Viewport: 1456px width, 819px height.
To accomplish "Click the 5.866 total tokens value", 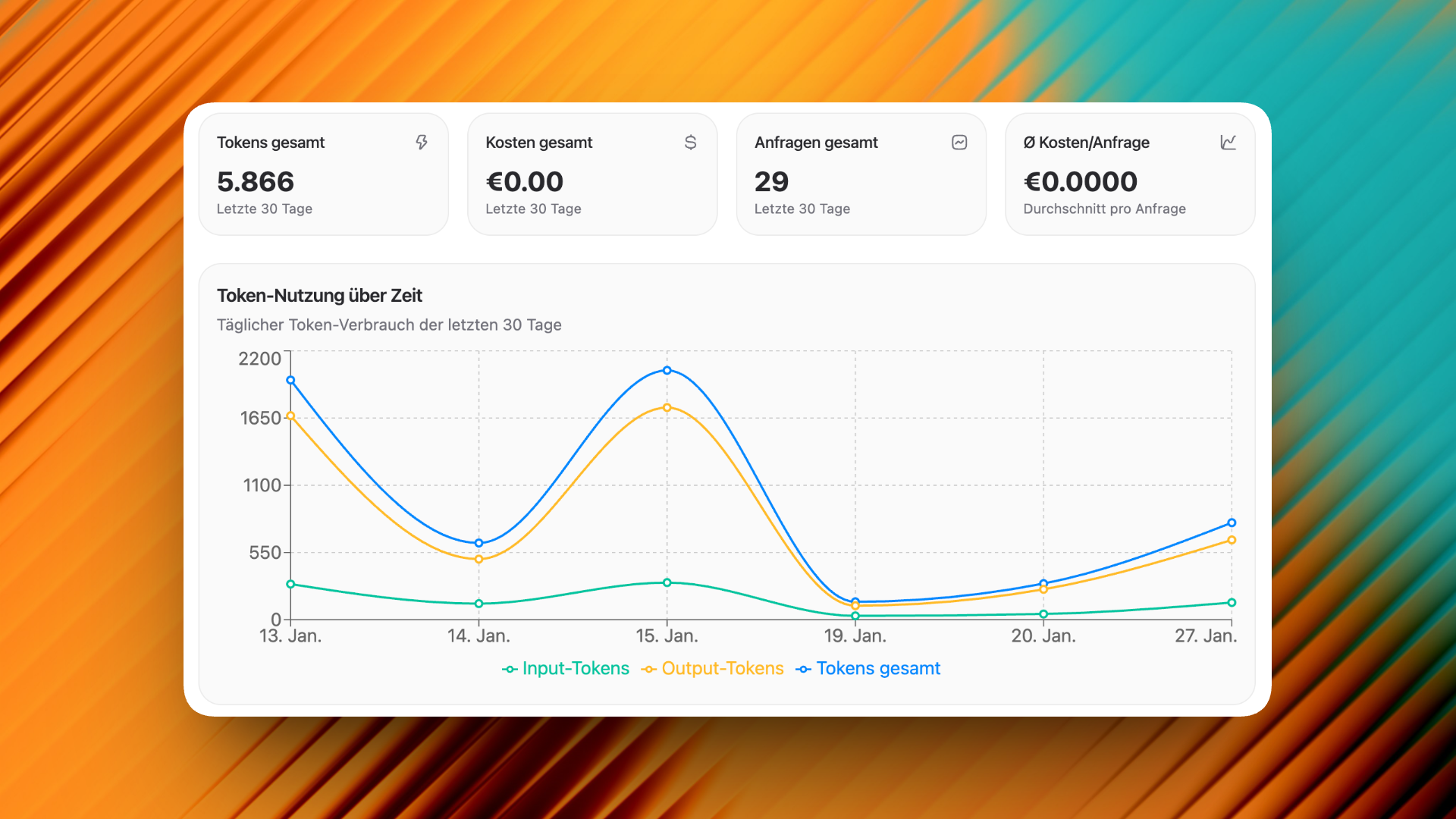I will click(255, 182).
